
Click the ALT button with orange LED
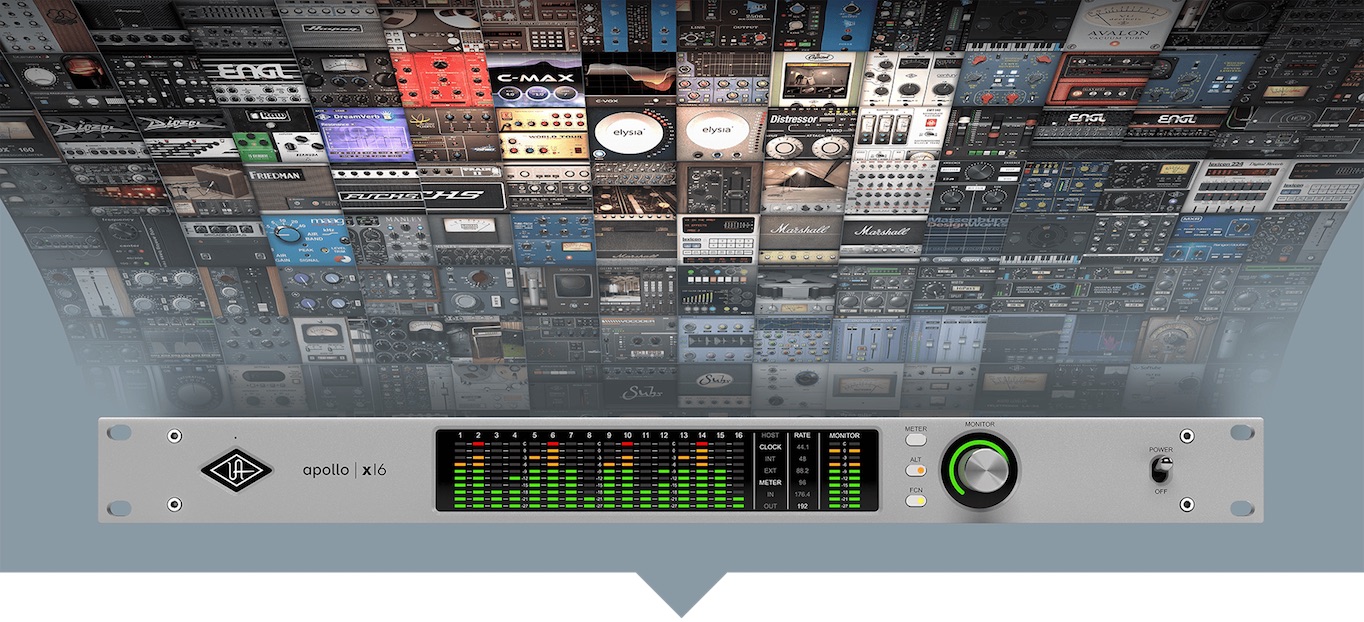click(x=916, y=470)
